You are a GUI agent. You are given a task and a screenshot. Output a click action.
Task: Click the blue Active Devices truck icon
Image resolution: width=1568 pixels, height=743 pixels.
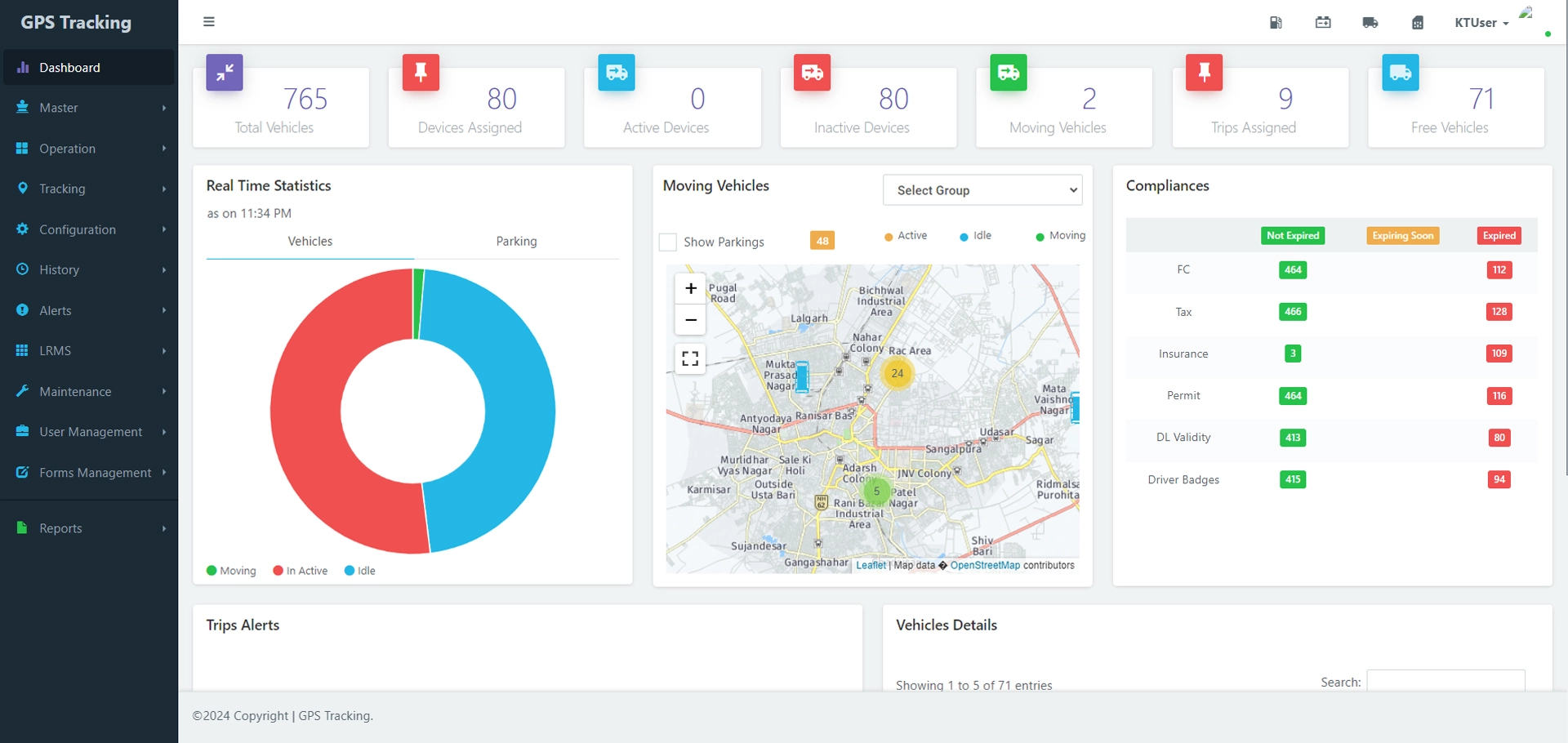[x=617, y=73]
